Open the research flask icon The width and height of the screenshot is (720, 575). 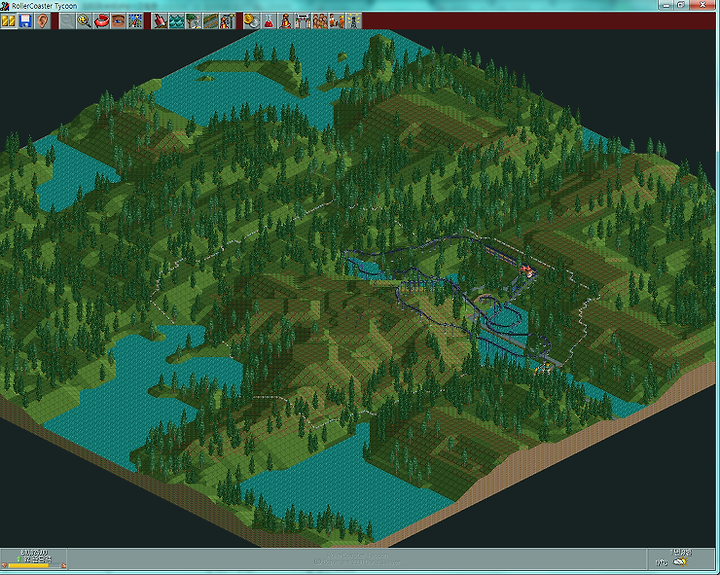coord(269,21)
